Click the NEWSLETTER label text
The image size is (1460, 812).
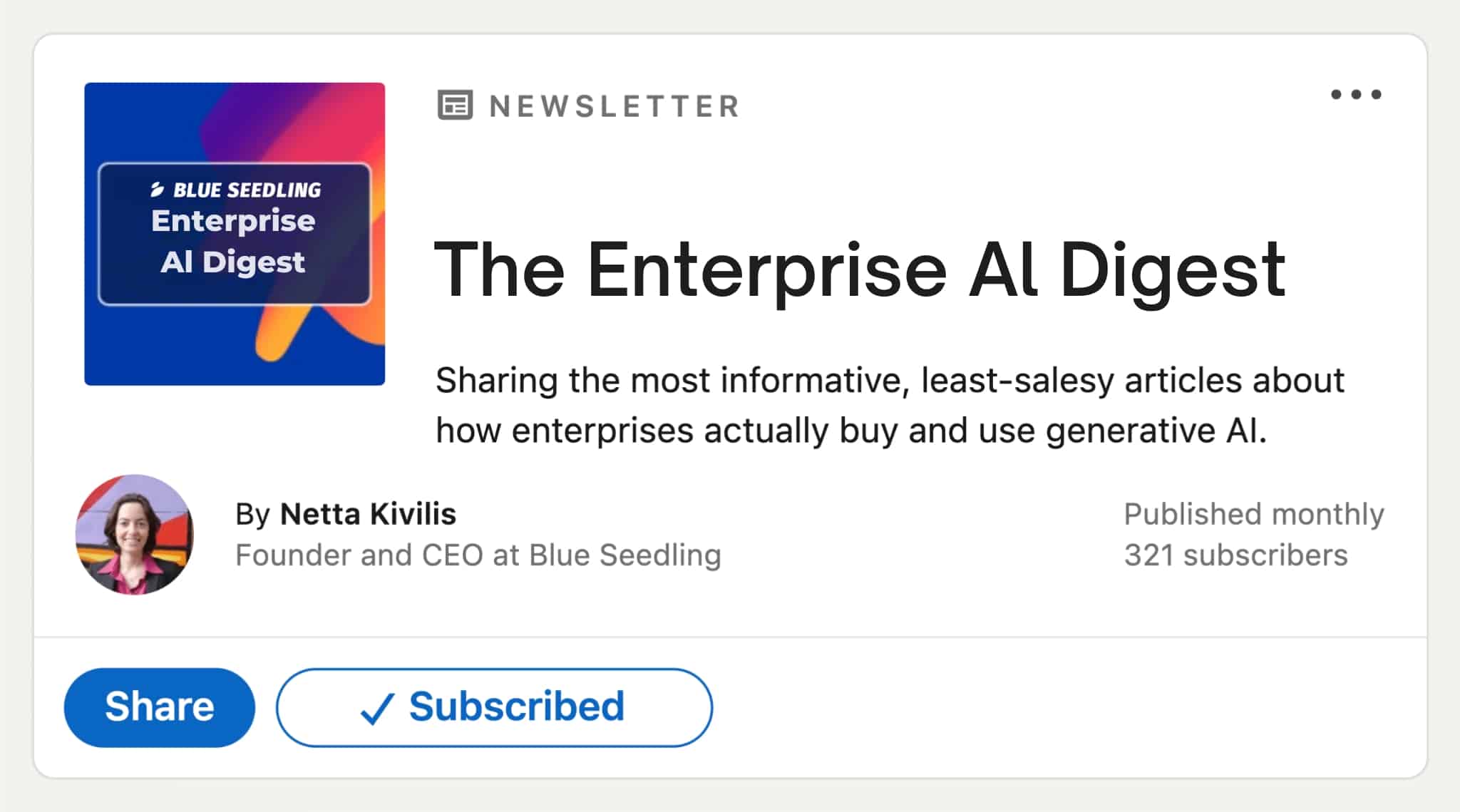tap(615, 106)
